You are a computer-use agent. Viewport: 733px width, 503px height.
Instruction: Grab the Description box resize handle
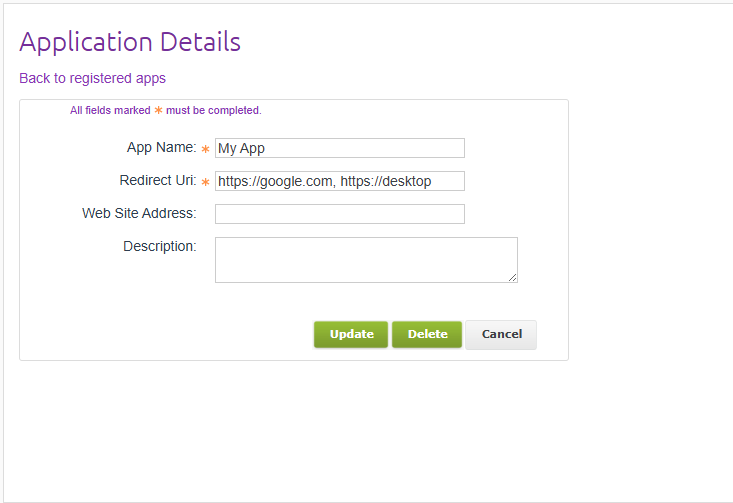click(512, 278)
